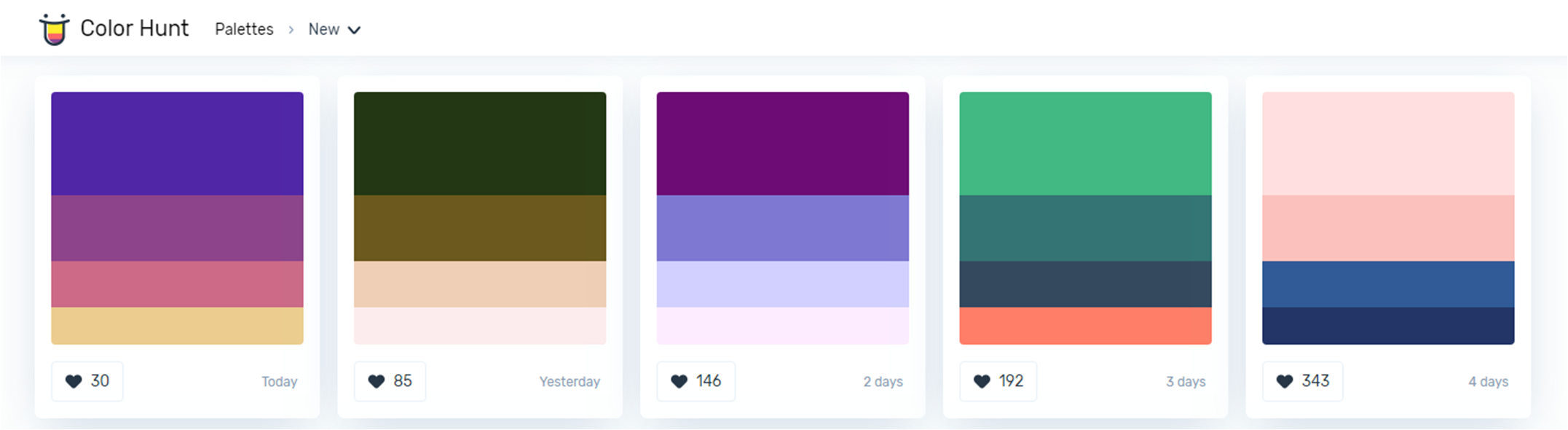Image resolution: width=1568 pixels, height=430 pixels.
Task: Select the olive brown swatch in Yesterday's palette
Action: (480, 228)
